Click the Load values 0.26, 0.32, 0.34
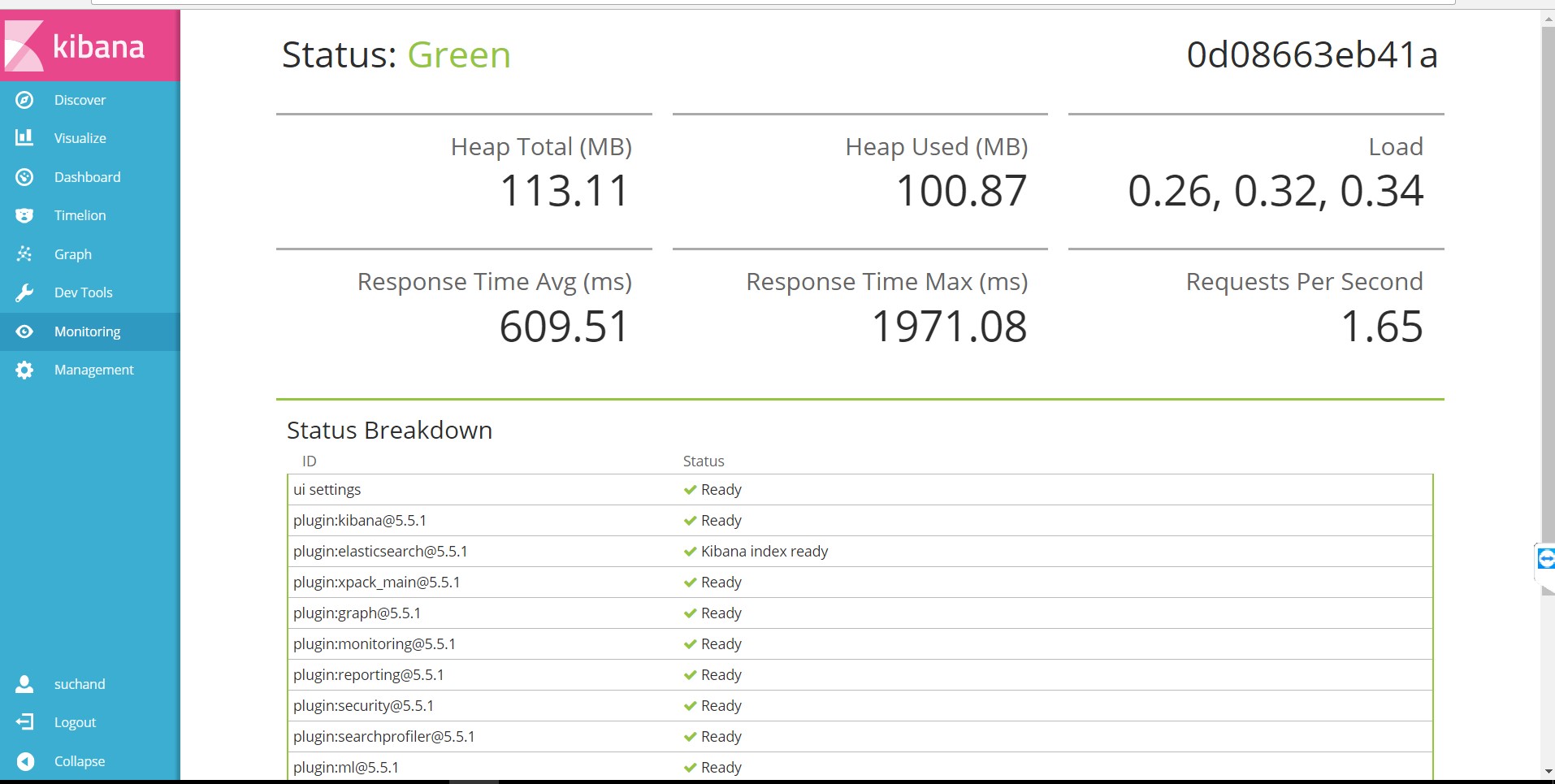Screen dimensions: 1555x784 coord(1276,191)
